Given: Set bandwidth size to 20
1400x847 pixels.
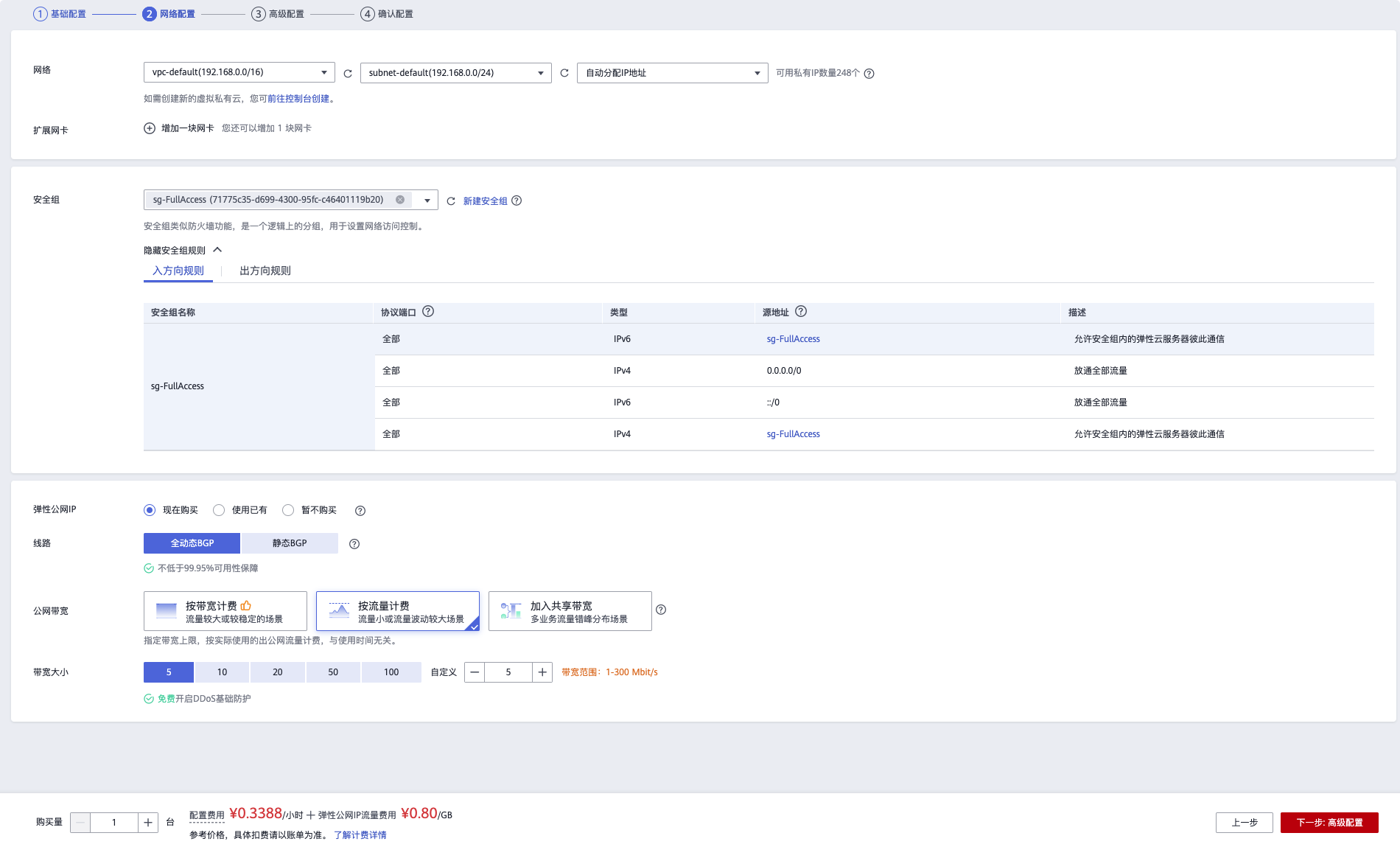Looking at the screenshot, I should (x=278, y=672).
